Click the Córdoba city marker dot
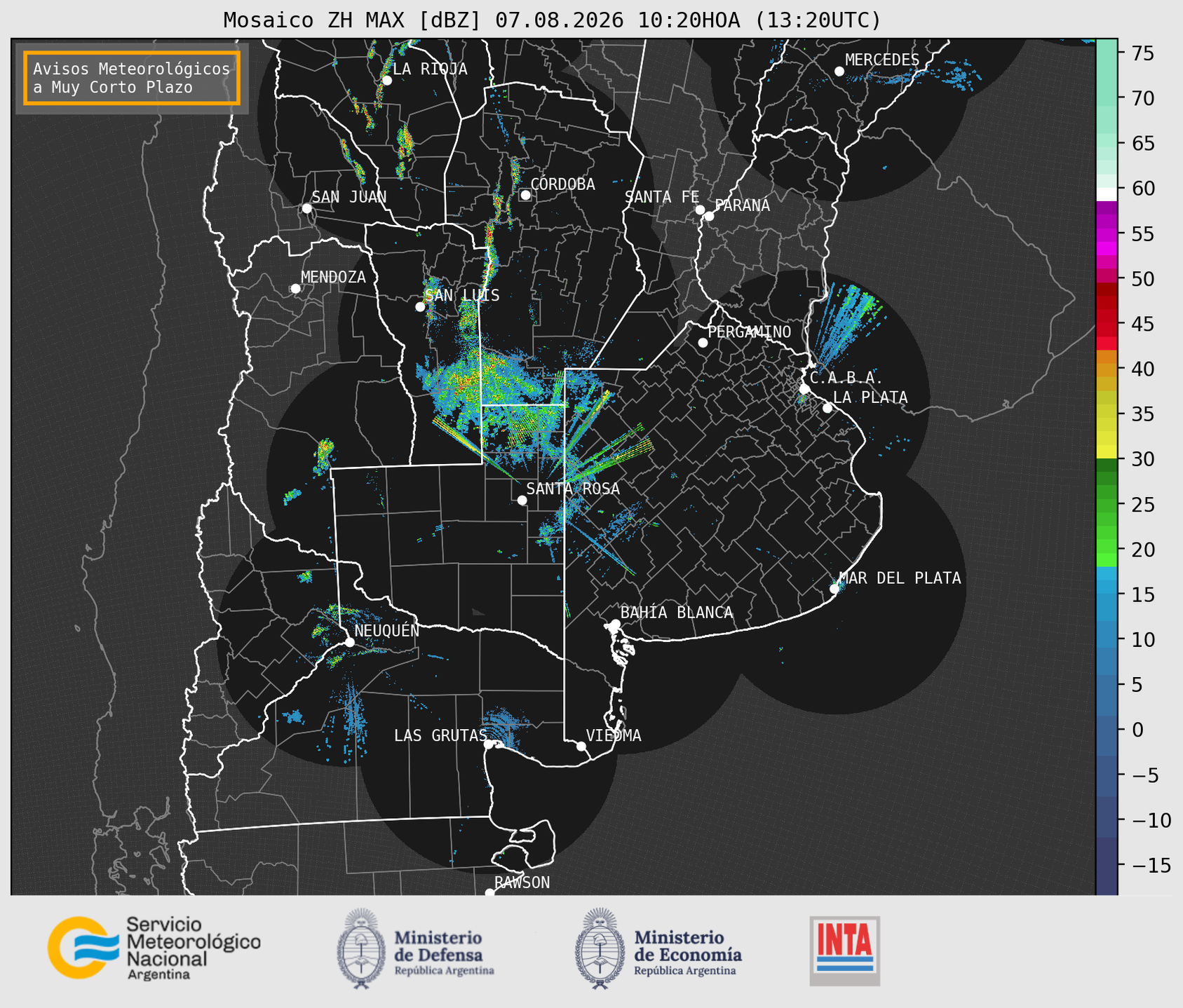Image resolution: width=1183 pixels, height=1008 pixels. pos(525,195)
